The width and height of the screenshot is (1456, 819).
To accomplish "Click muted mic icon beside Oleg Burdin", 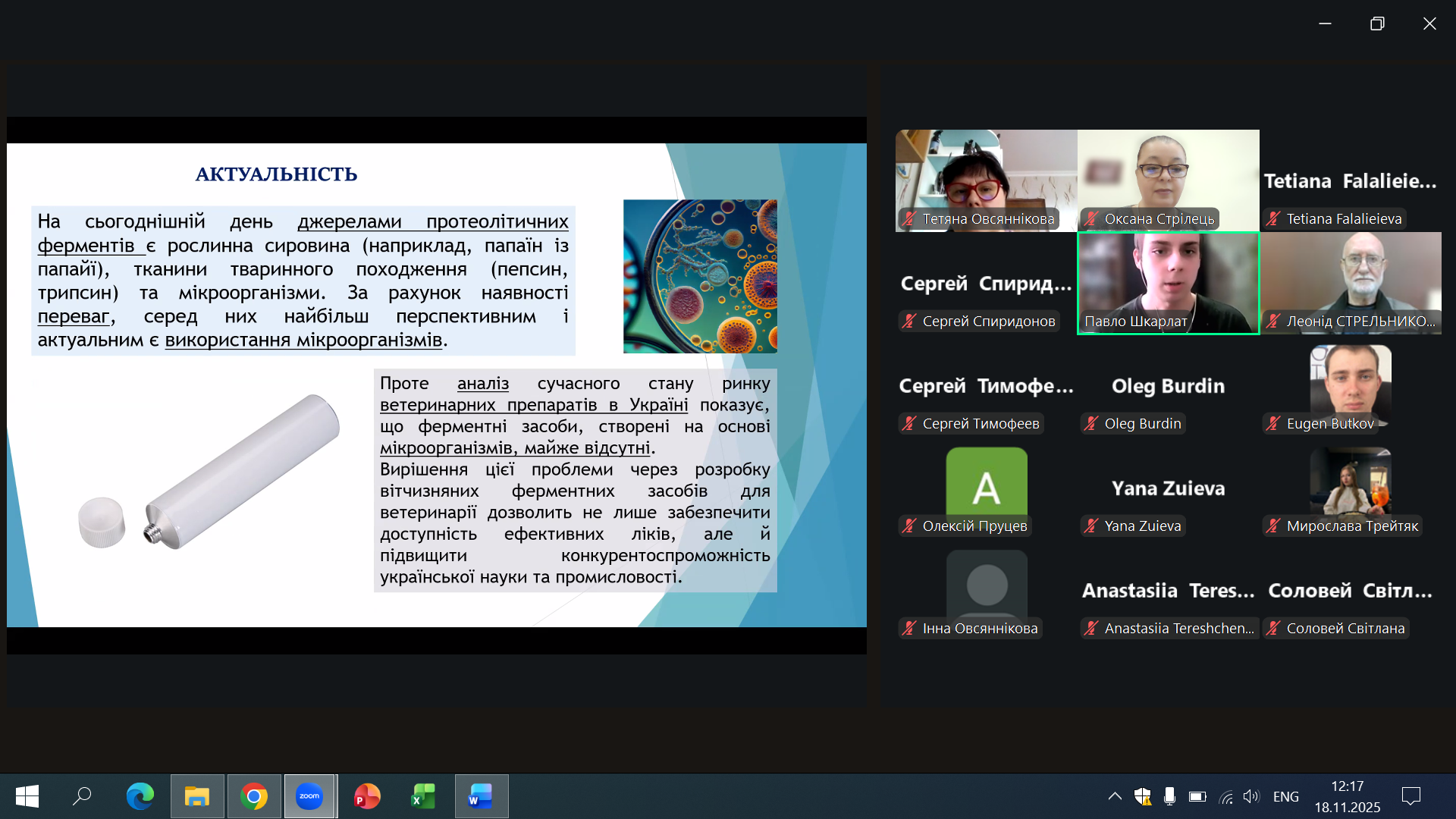I will click(x=1091, y=424).
